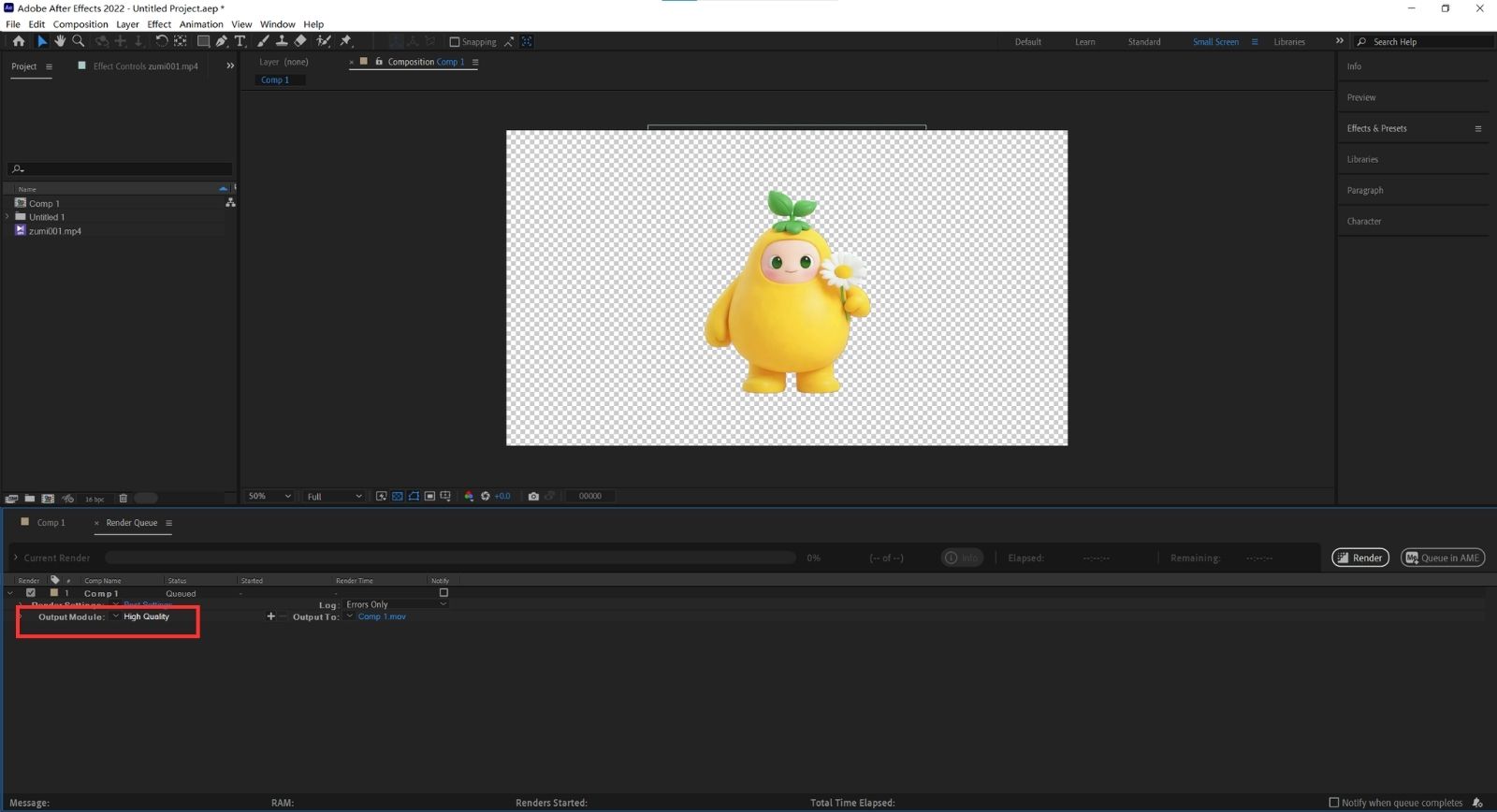Open the 50% magnification dropdown
This screenshot has width=1497, height=812.
(x=269, y=496)
